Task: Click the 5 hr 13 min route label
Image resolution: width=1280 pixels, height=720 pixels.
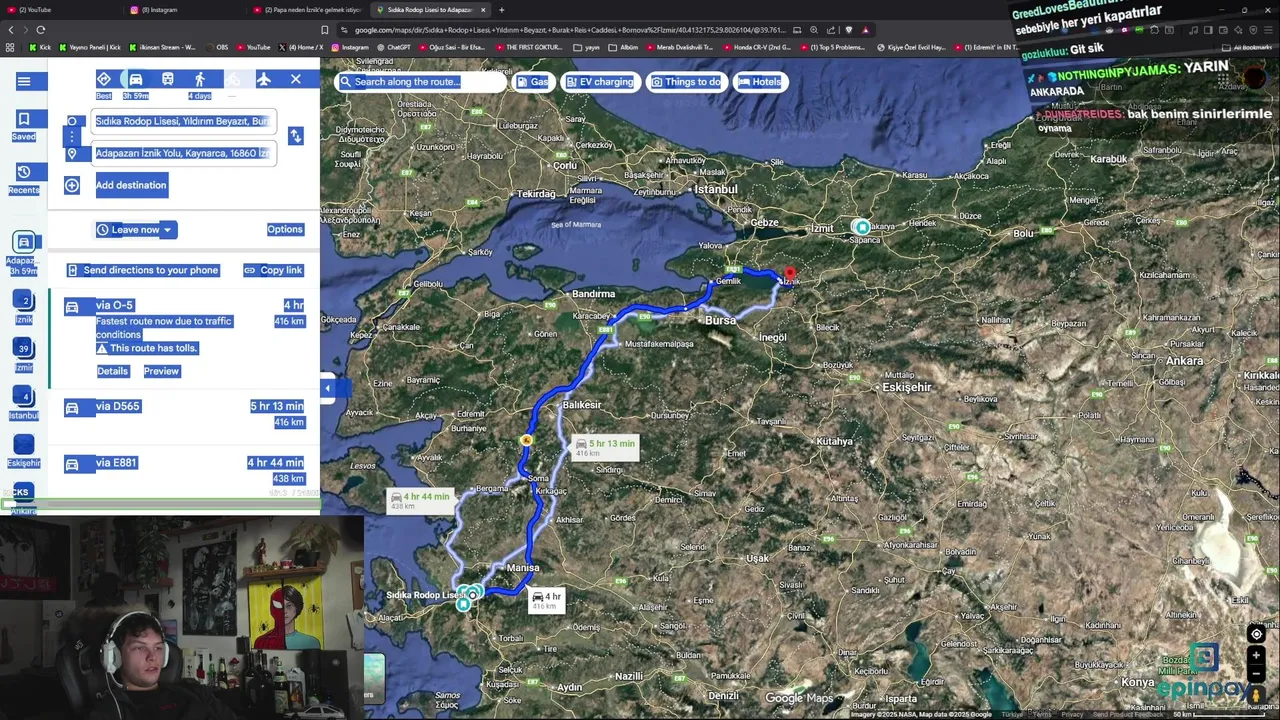Action: (x=606, y=447)
